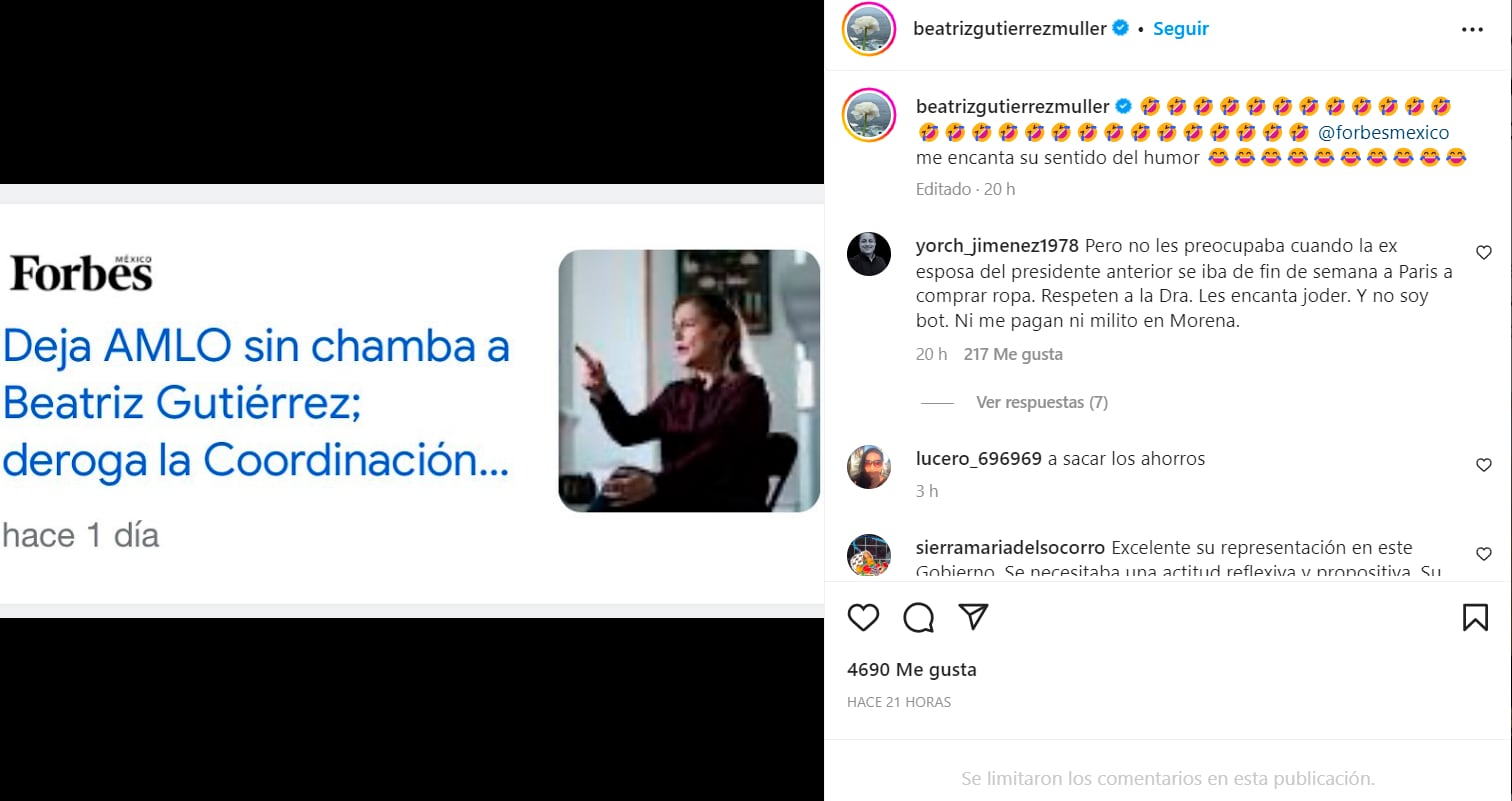Open the comment icon below the post
Viewport: 1512px width, 801px height.
(918, 617)
